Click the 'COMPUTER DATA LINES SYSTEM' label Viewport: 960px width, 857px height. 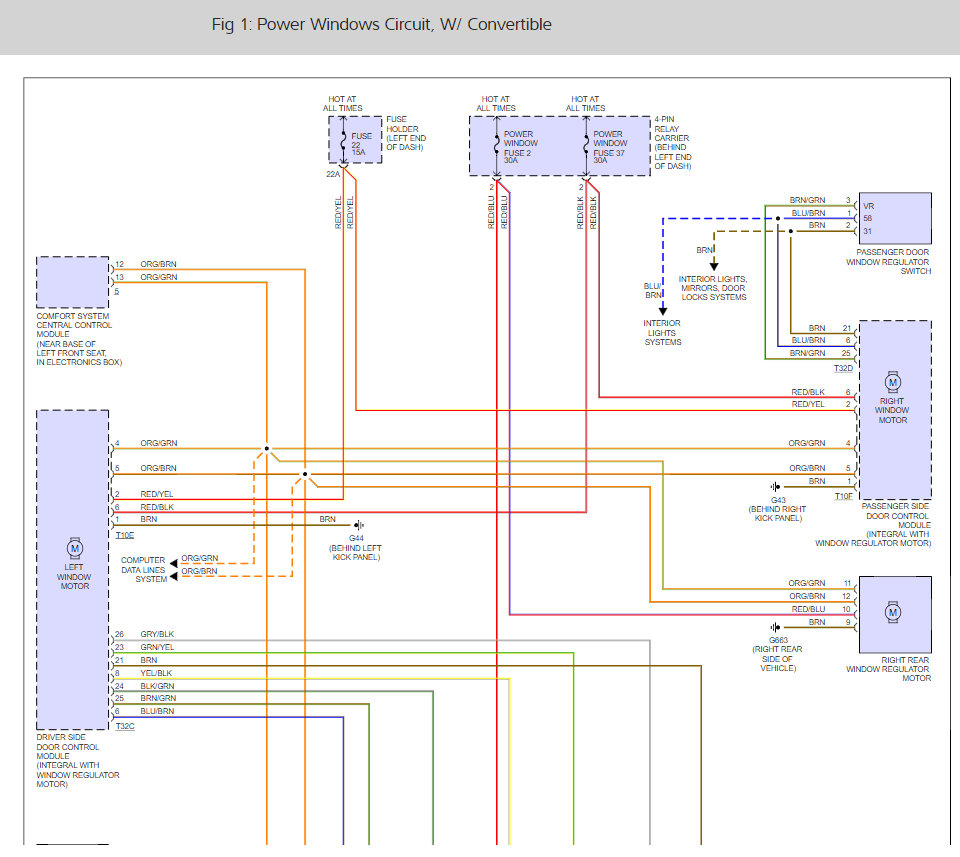coord(143,569)
